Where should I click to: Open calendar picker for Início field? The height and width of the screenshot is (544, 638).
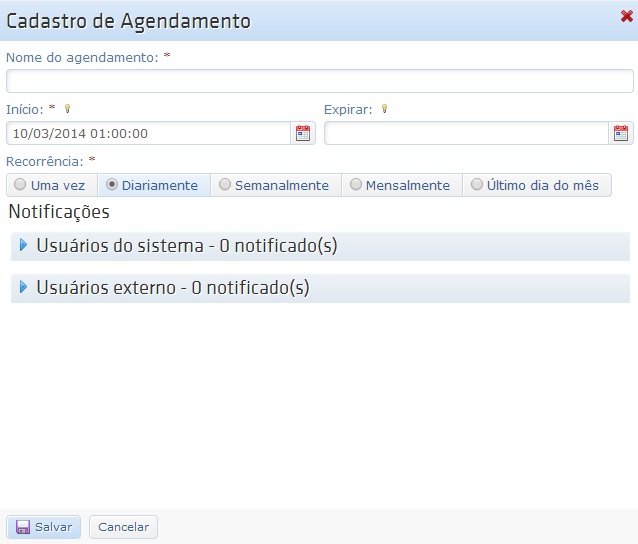(303, 133)
